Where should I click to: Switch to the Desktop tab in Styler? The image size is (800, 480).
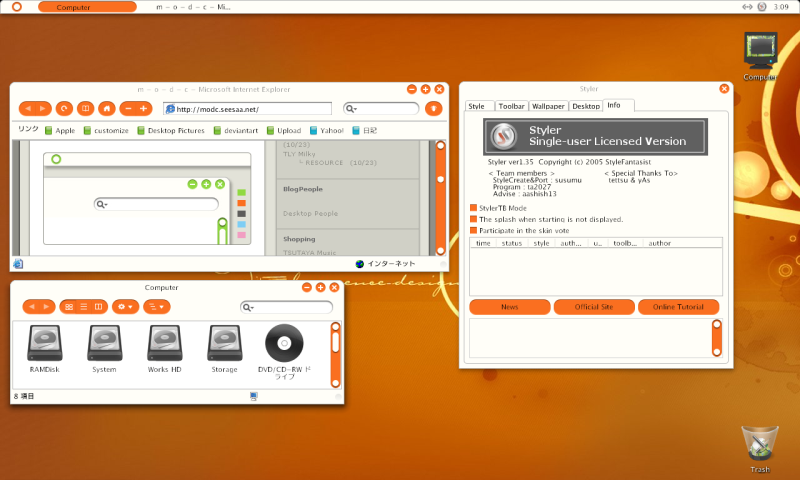pyautogui.click(x=586, y=106)
